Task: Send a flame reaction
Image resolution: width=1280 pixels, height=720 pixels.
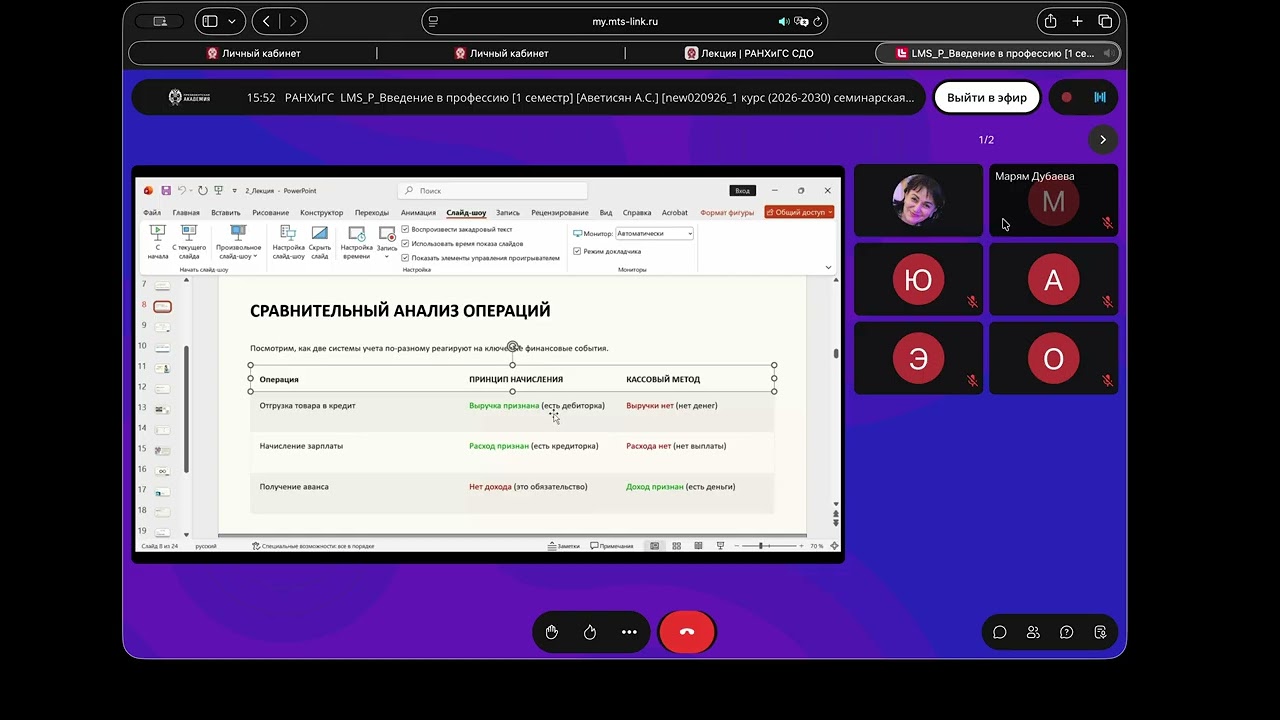Action: 590,632
